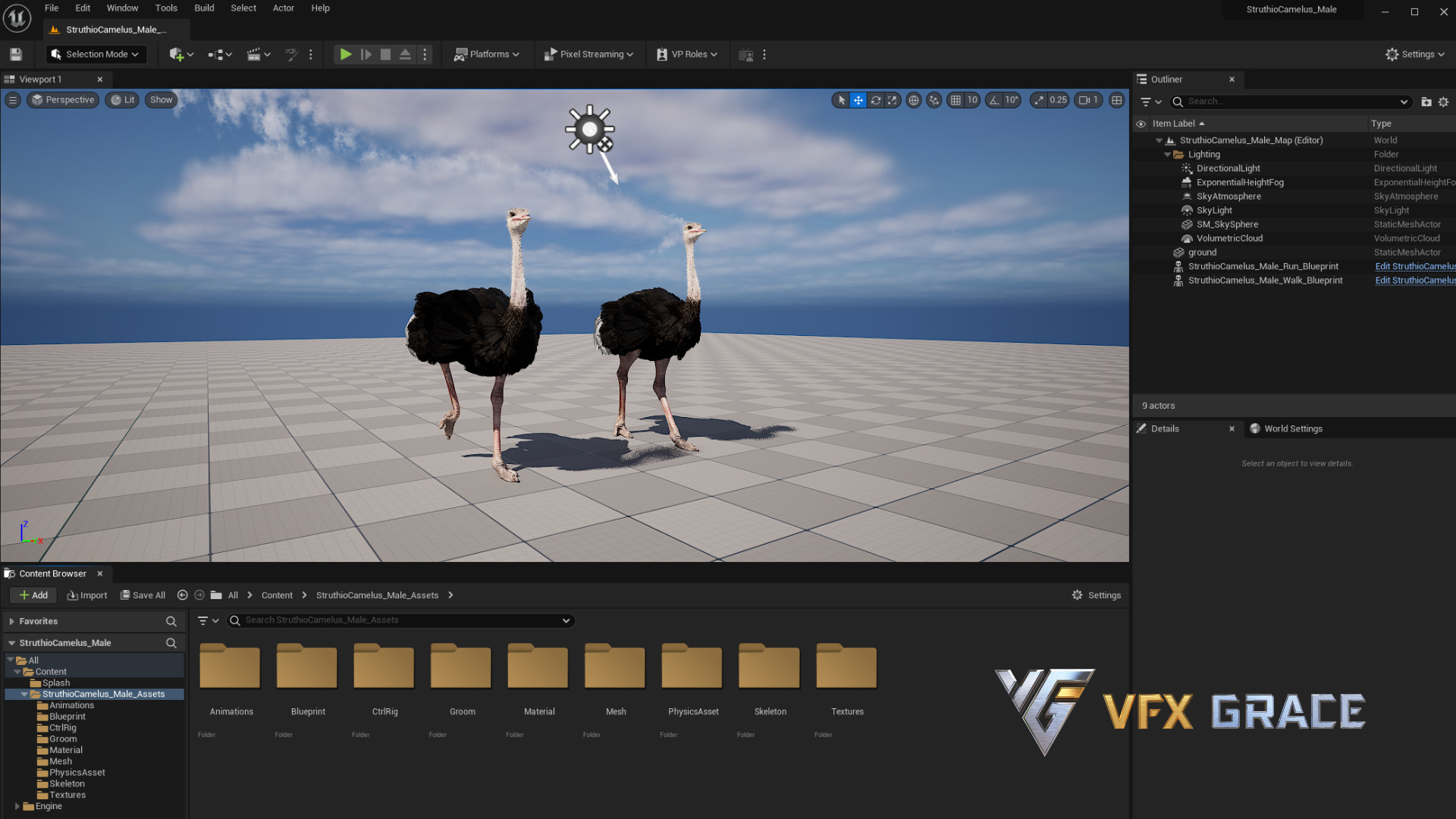This screenshot has height=819, width=1456.
Task: Open scale snap value 0.25 dropdown
Action: 1058,100
